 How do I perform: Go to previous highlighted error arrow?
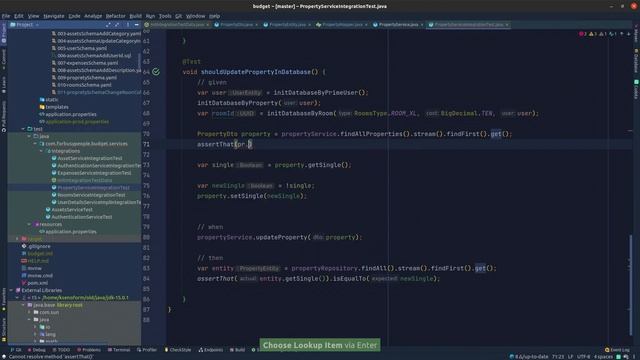click(x=622, y=34)
